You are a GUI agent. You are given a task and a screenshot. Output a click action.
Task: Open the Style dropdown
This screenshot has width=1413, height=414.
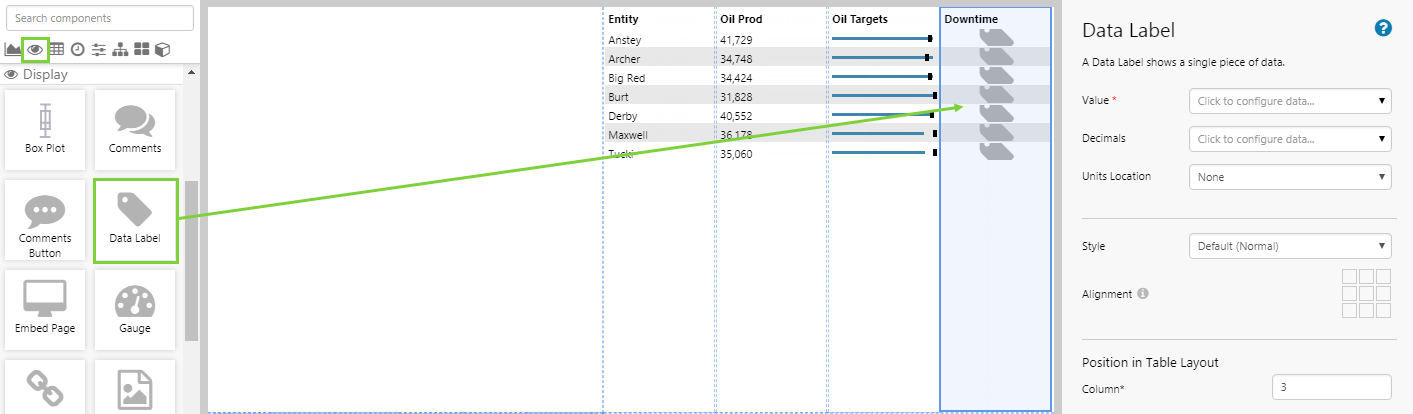1289,245
